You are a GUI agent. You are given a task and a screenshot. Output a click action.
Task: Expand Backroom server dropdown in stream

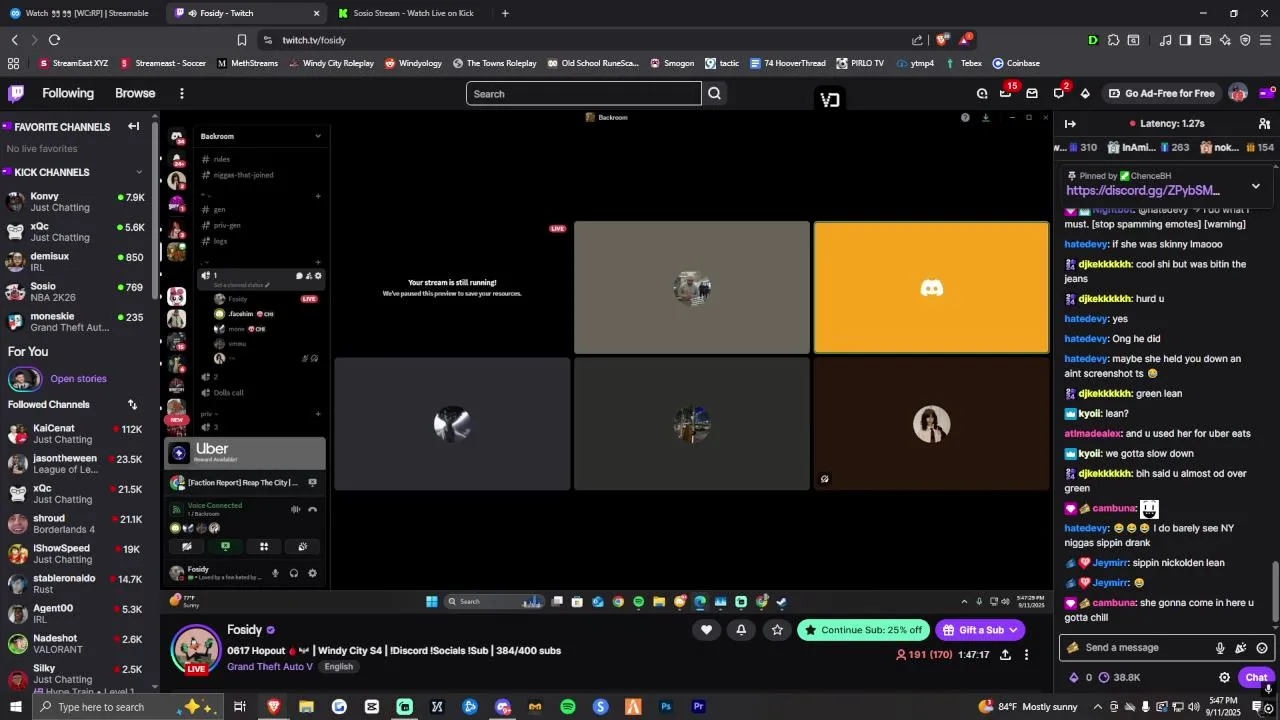coord(318,136)
